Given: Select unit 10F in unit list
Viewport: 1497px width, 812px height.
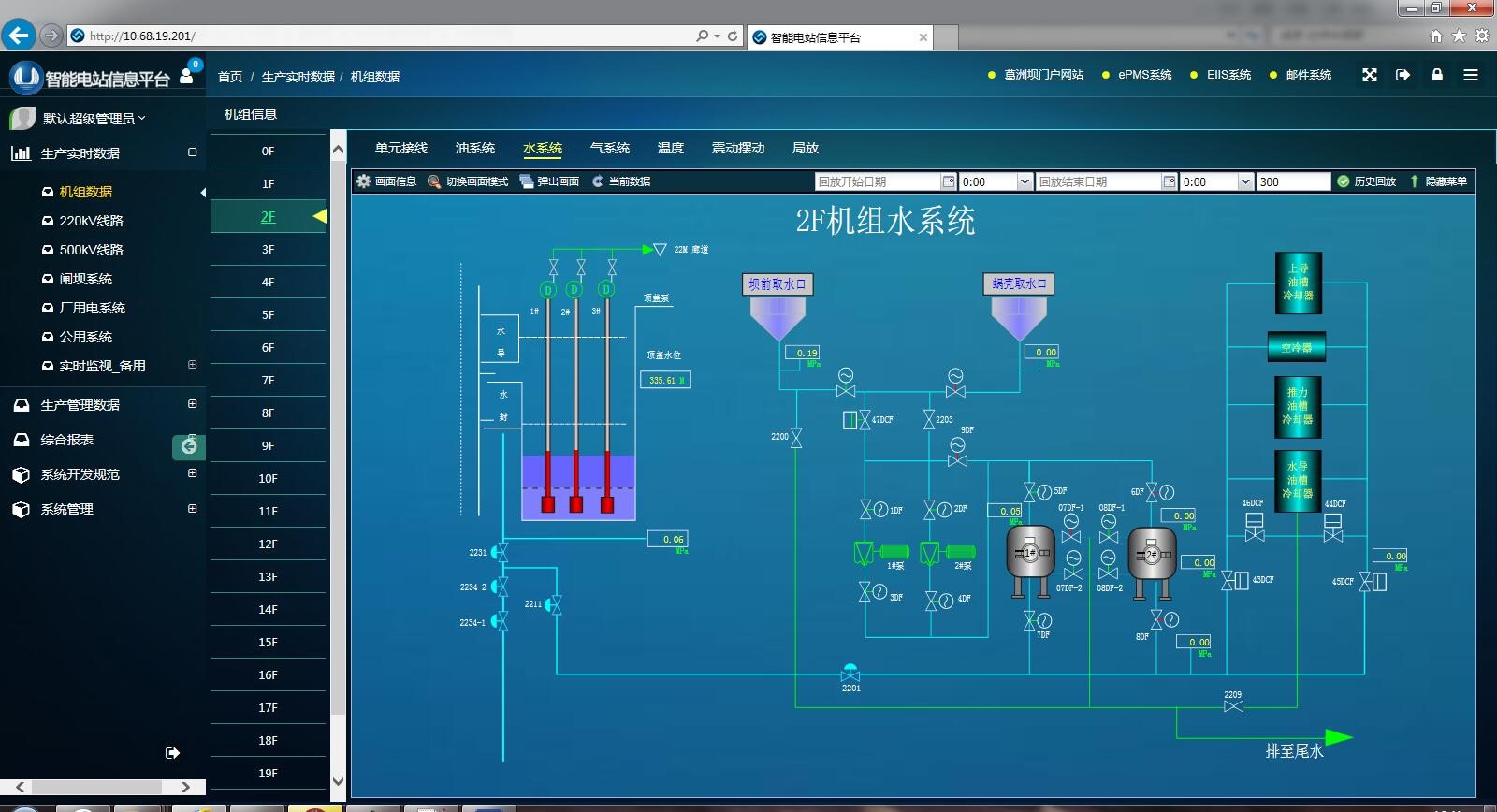Looking at the screenshot, I should tap(268, 478).
